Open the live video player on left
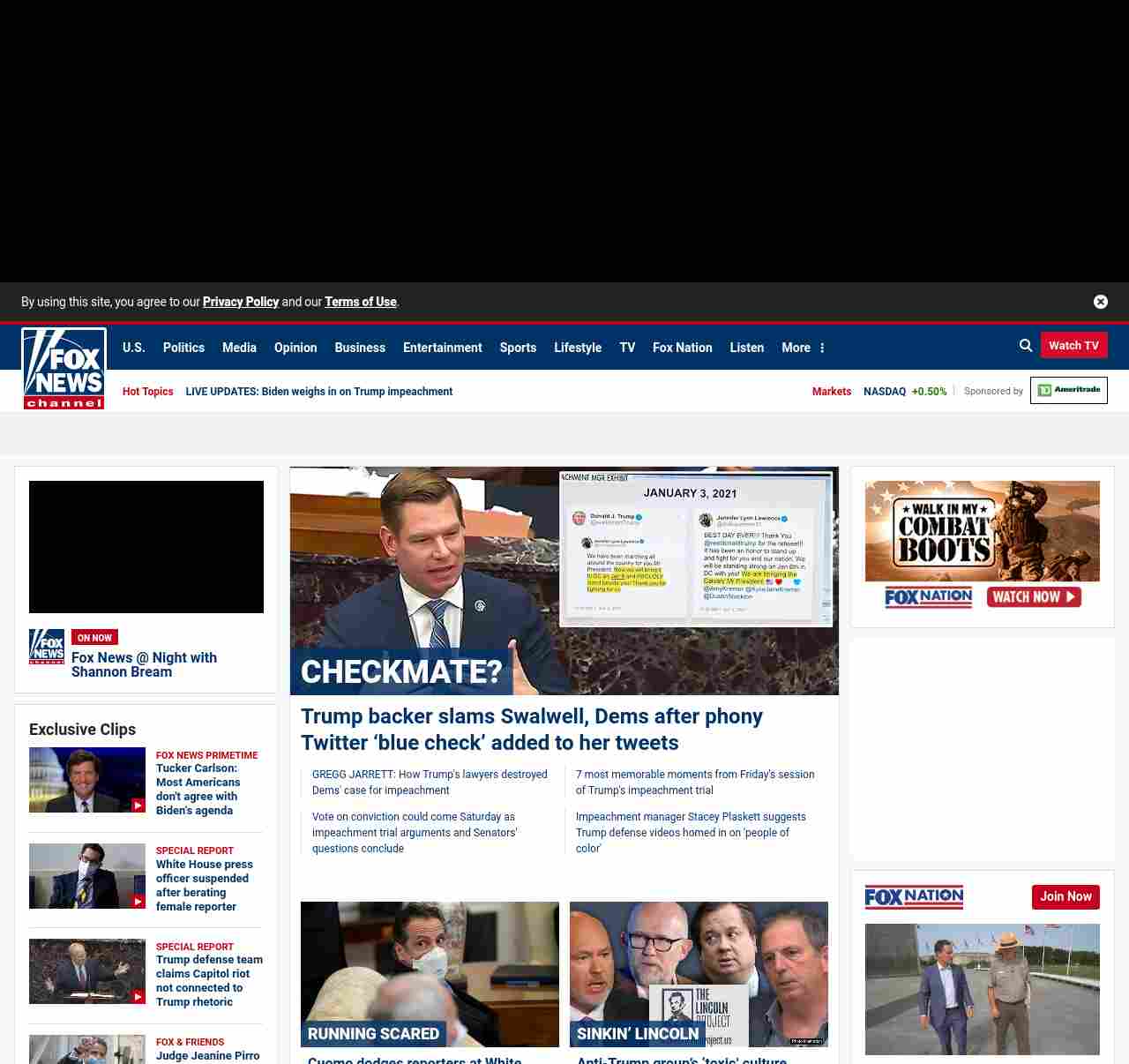 point(146,547)
